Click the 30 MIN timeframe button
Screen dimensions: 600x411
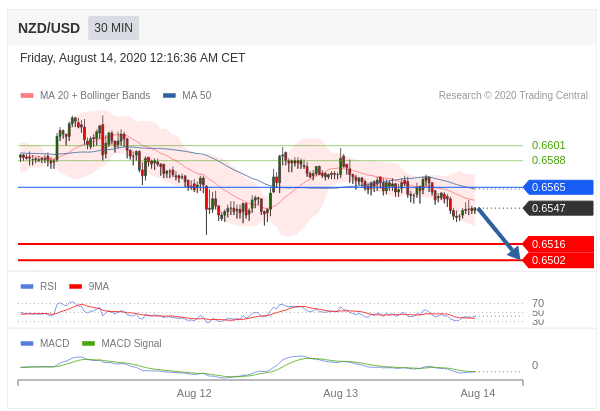point(113,28)
